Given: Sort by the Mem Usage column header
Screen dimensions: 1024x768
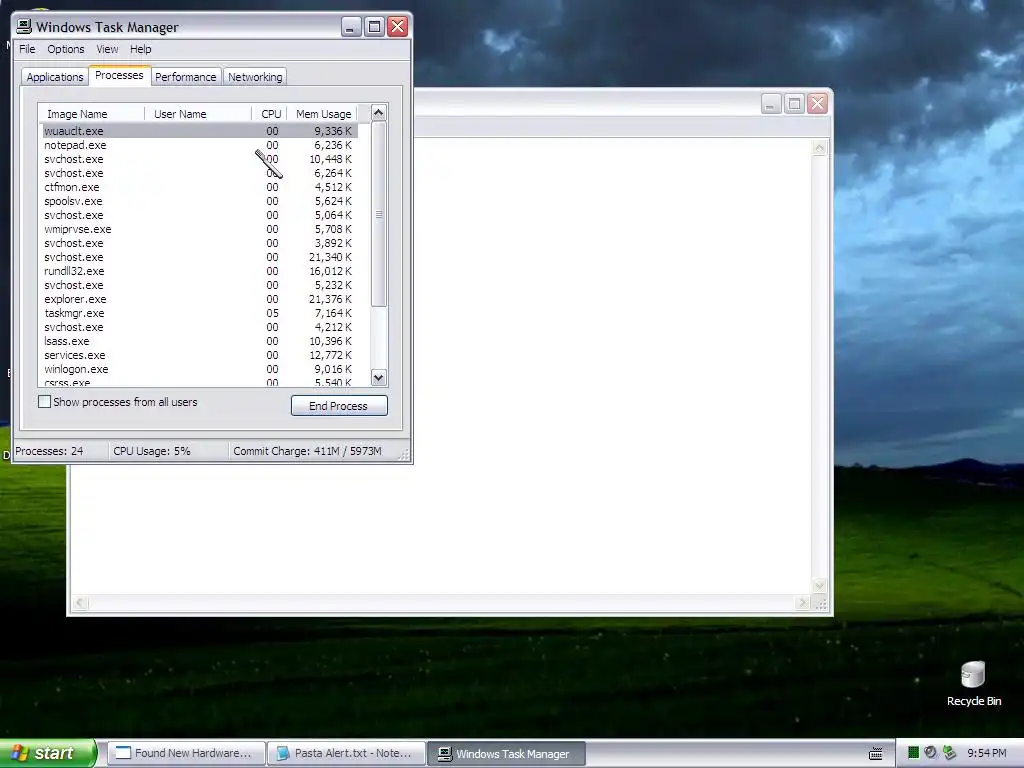Looking at the screenshot, I should click(x=323, y=114).
